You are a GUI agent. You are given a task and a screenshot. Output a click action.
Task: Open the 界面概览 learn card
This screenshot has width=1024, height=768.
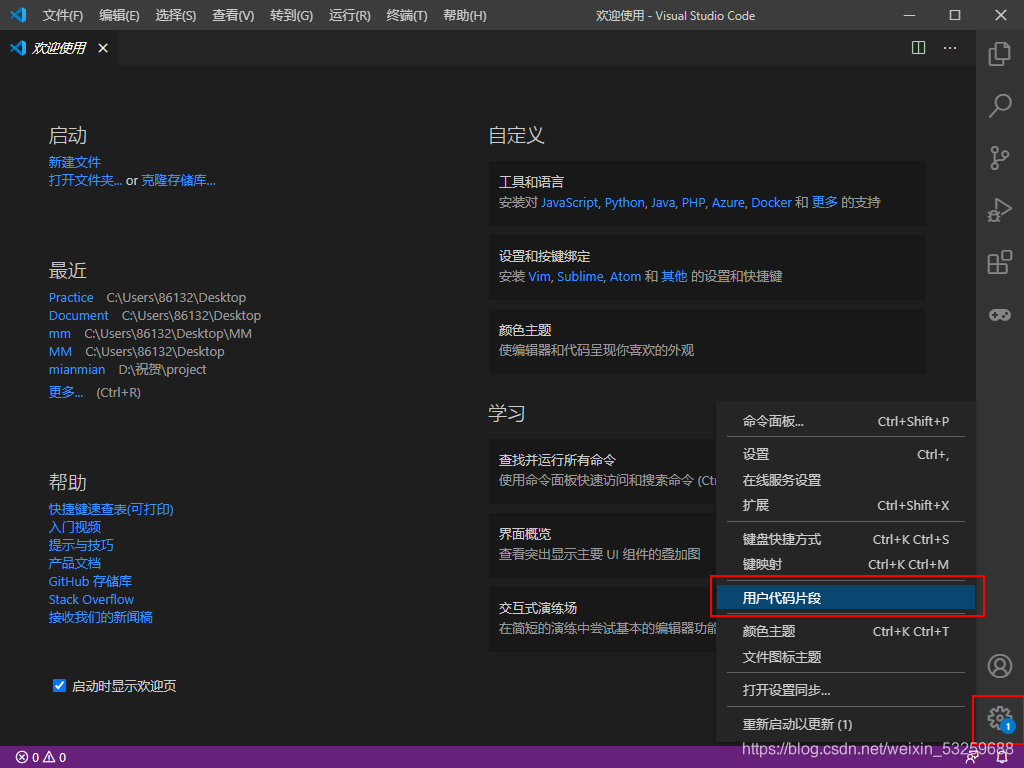click(x=602, y=545)
